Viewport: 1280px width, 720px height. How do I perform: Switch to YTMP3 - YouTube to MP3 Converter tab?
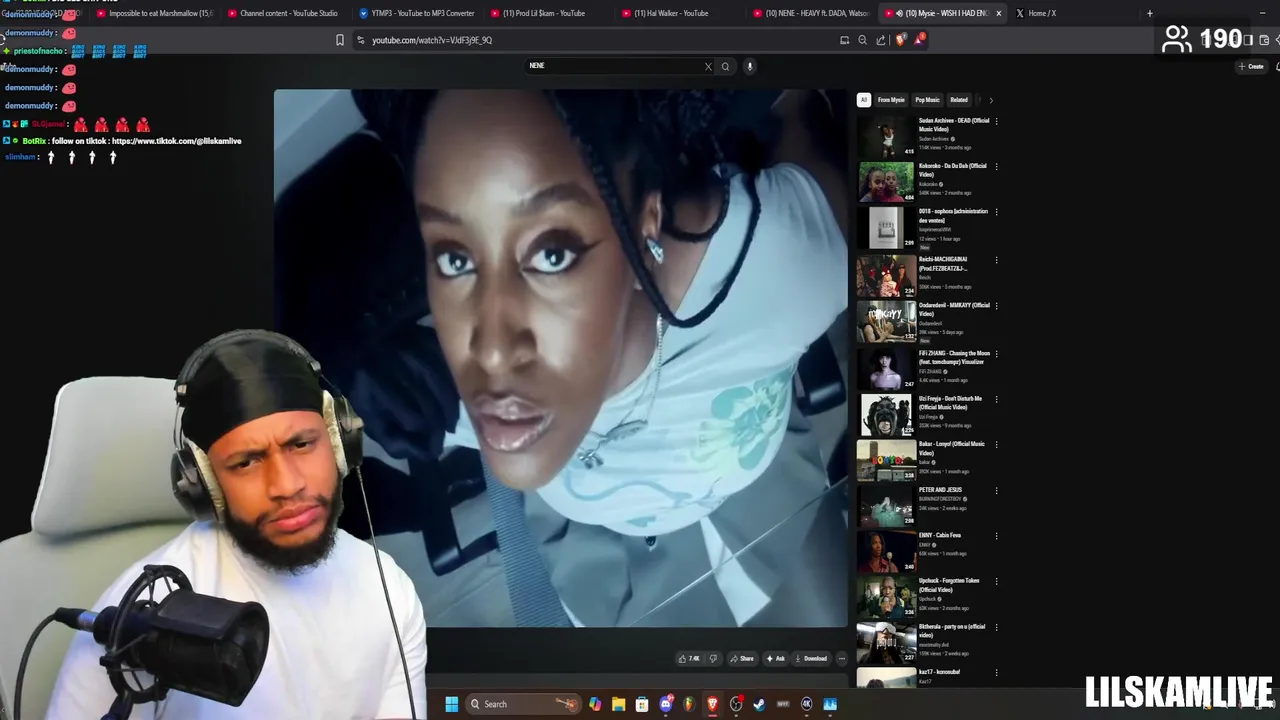pos(416,13)
